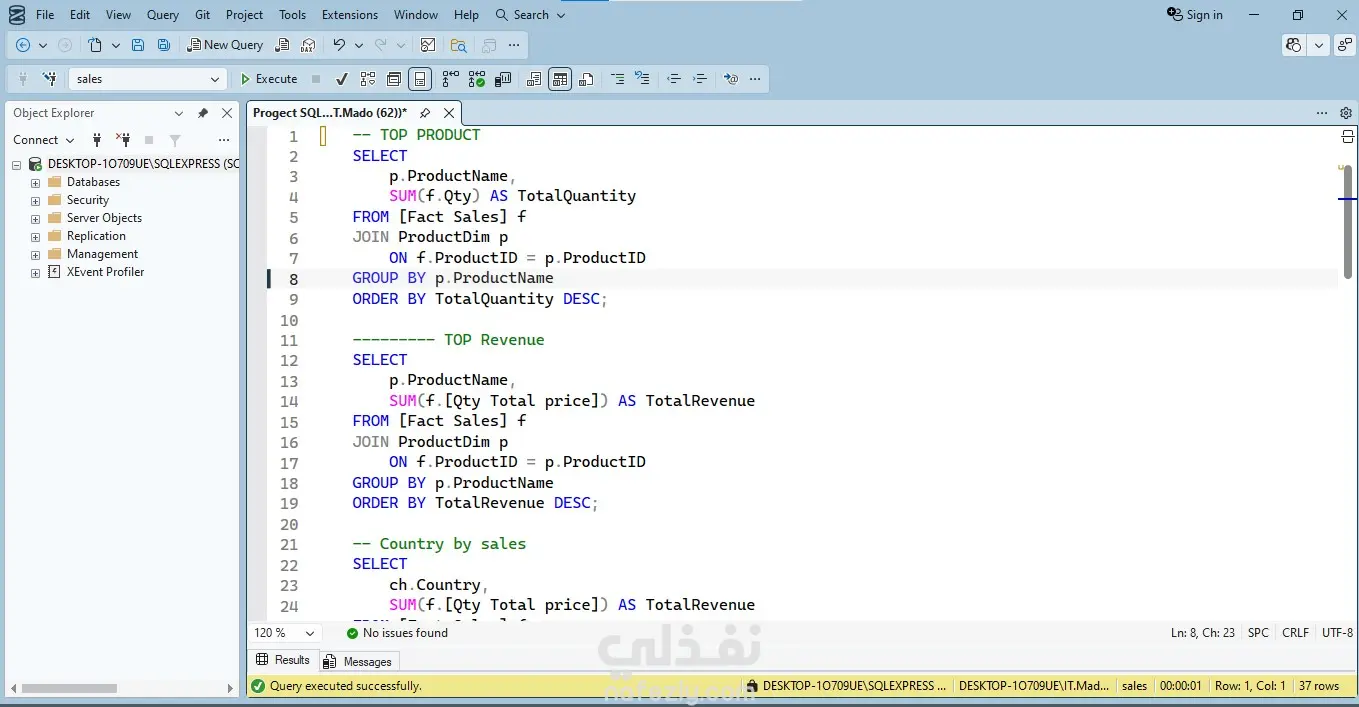Click the Save All icon
Screen dimensions: 1359x707
tap(164, 45)
